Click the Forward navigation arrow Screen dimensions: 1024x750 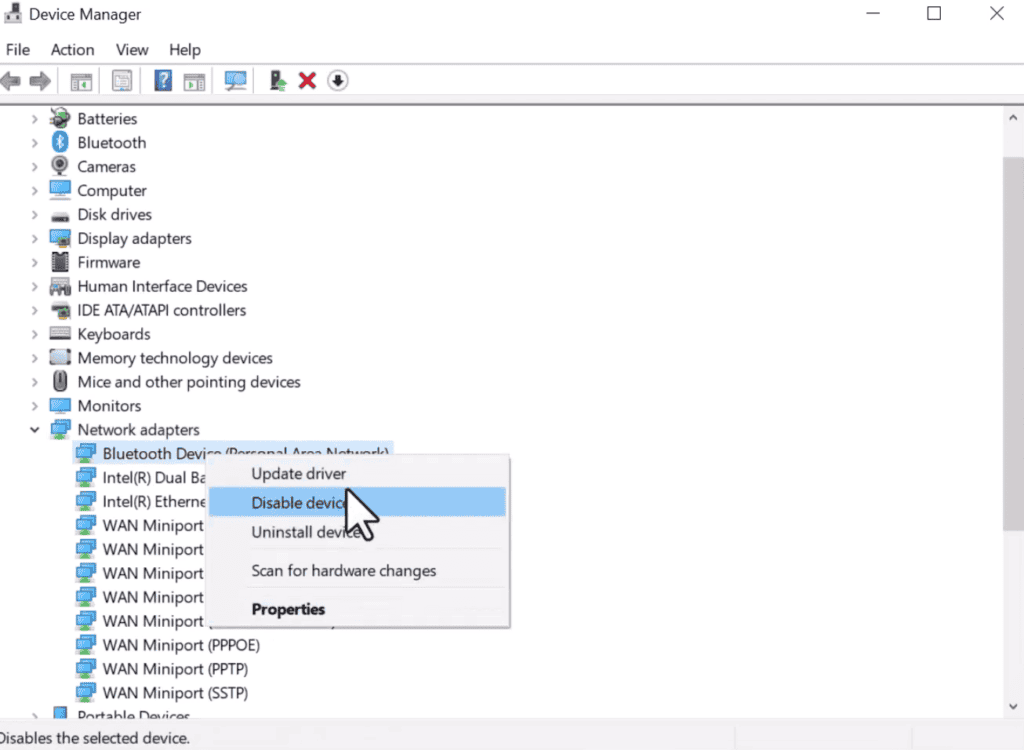[x=37, y=80]
